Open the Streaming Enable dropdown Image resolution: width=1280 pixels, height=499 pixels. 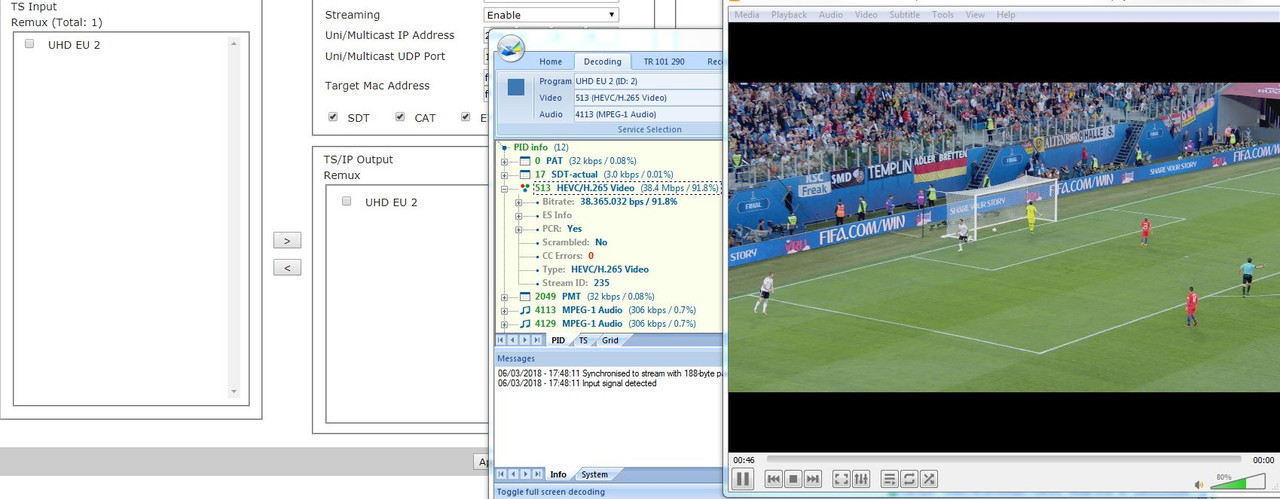(x=551, y=15)
